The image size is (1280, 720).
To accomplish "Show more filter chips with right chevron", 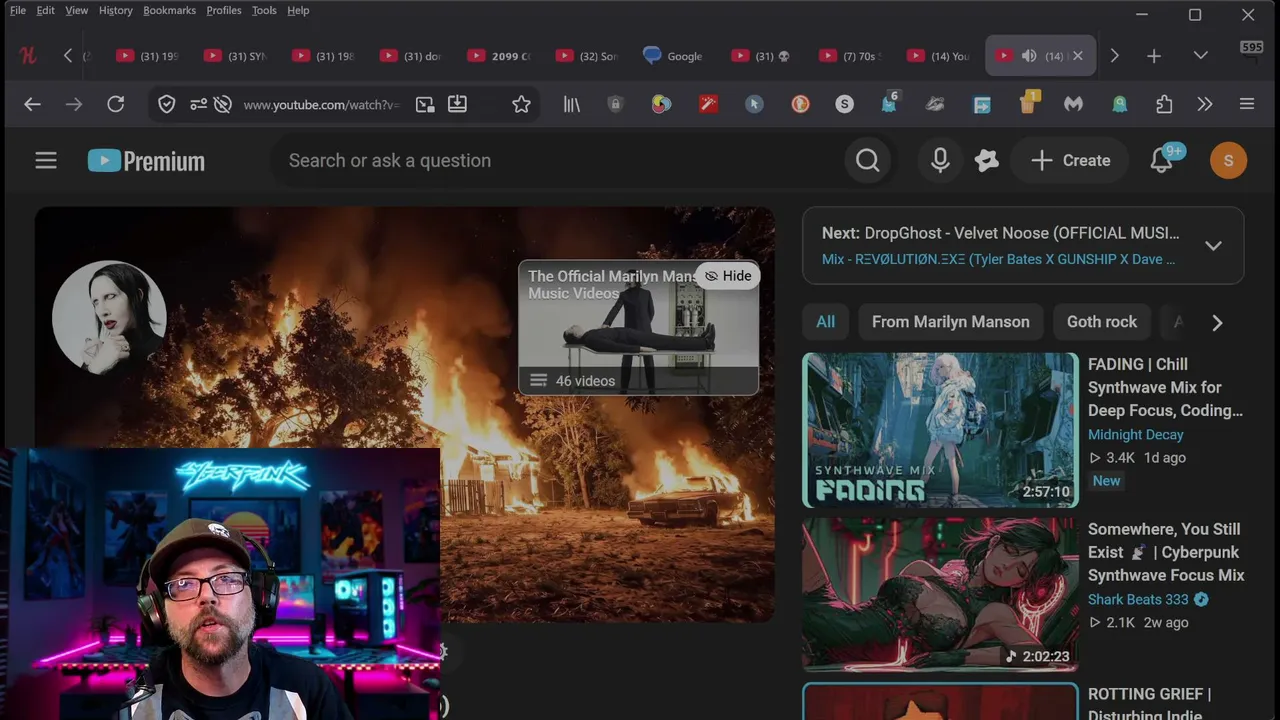I will 1217,322.
